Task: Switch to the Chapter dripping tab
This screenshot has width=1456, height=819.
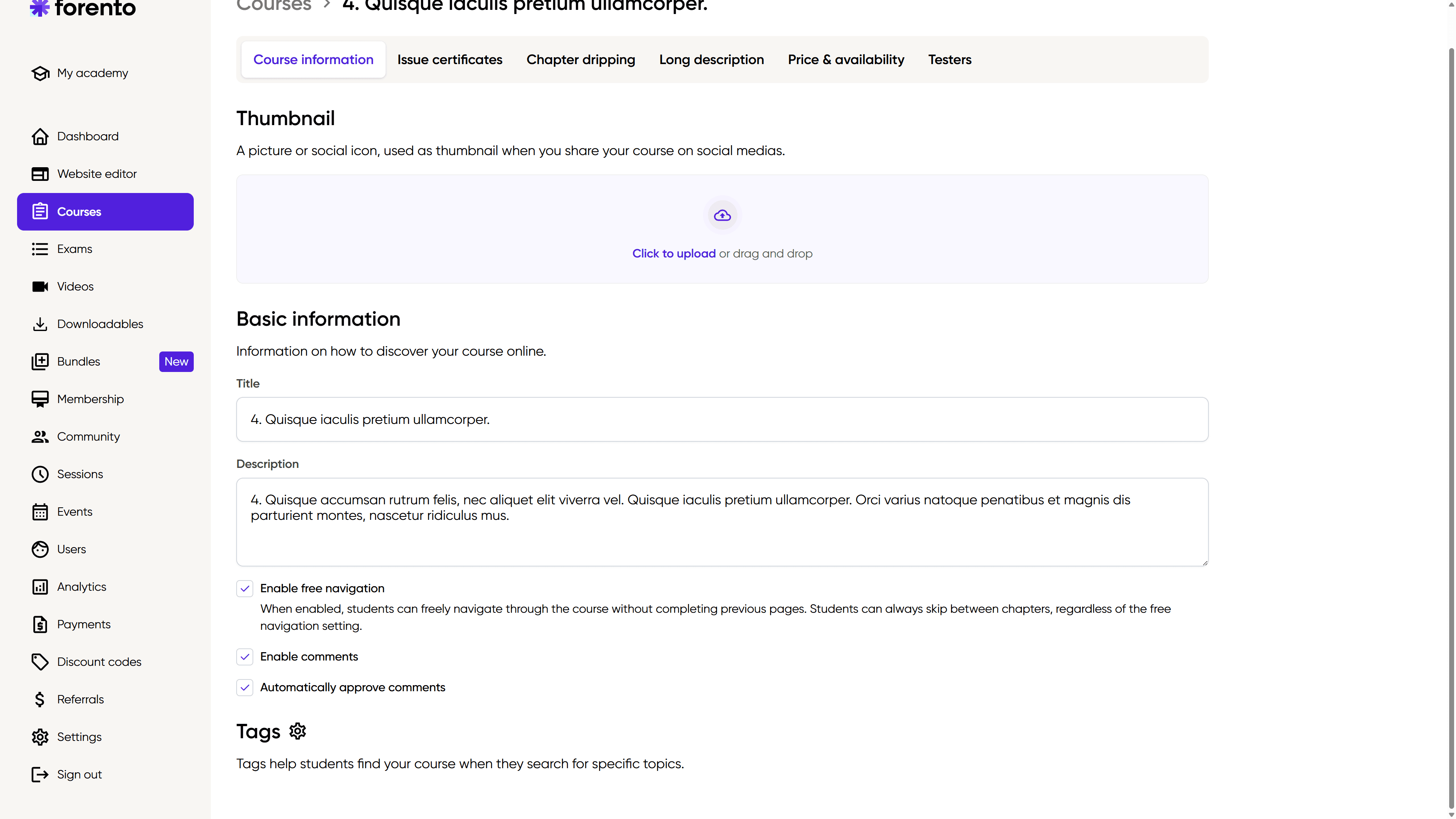Action: 581,60
